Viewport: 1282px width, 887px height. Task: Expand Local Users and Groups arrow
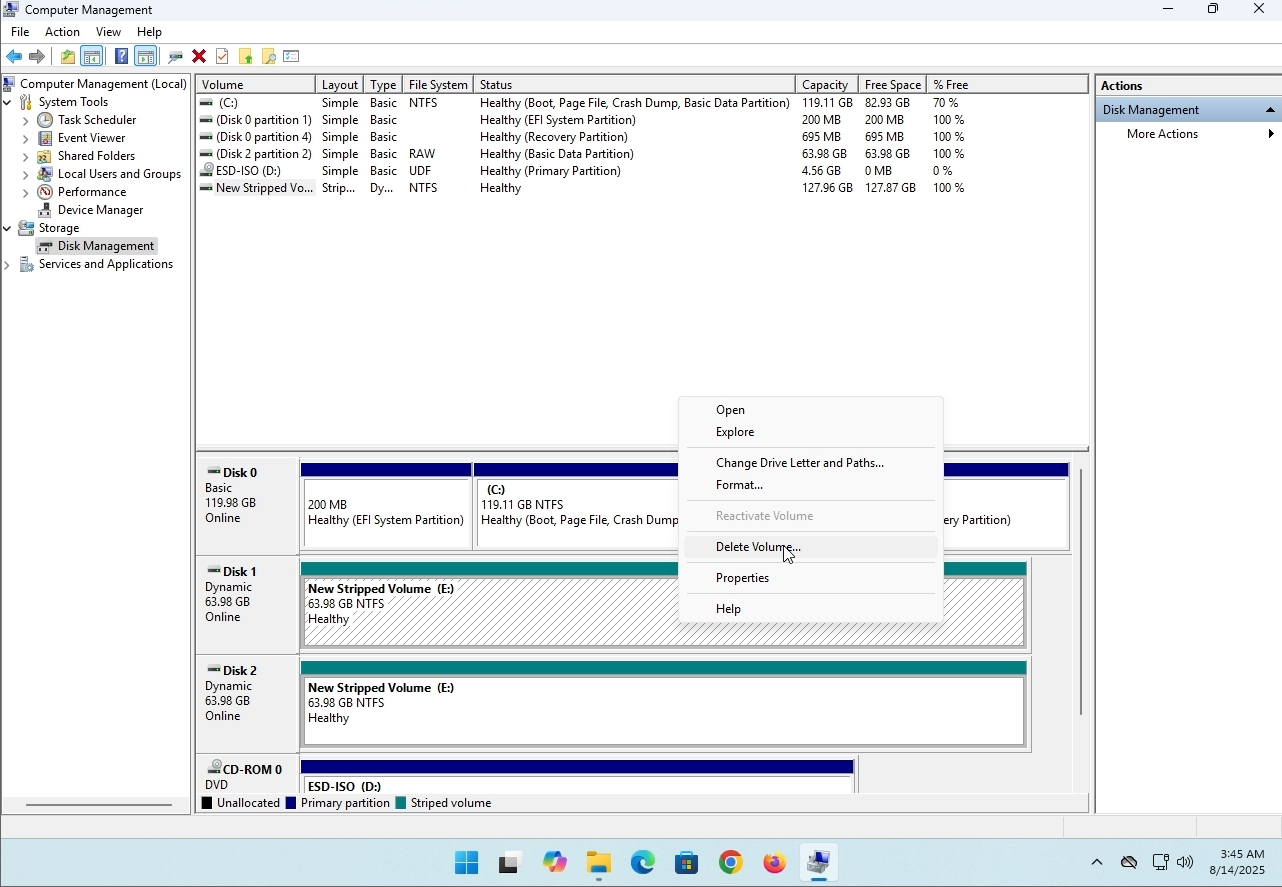[25, 174]
